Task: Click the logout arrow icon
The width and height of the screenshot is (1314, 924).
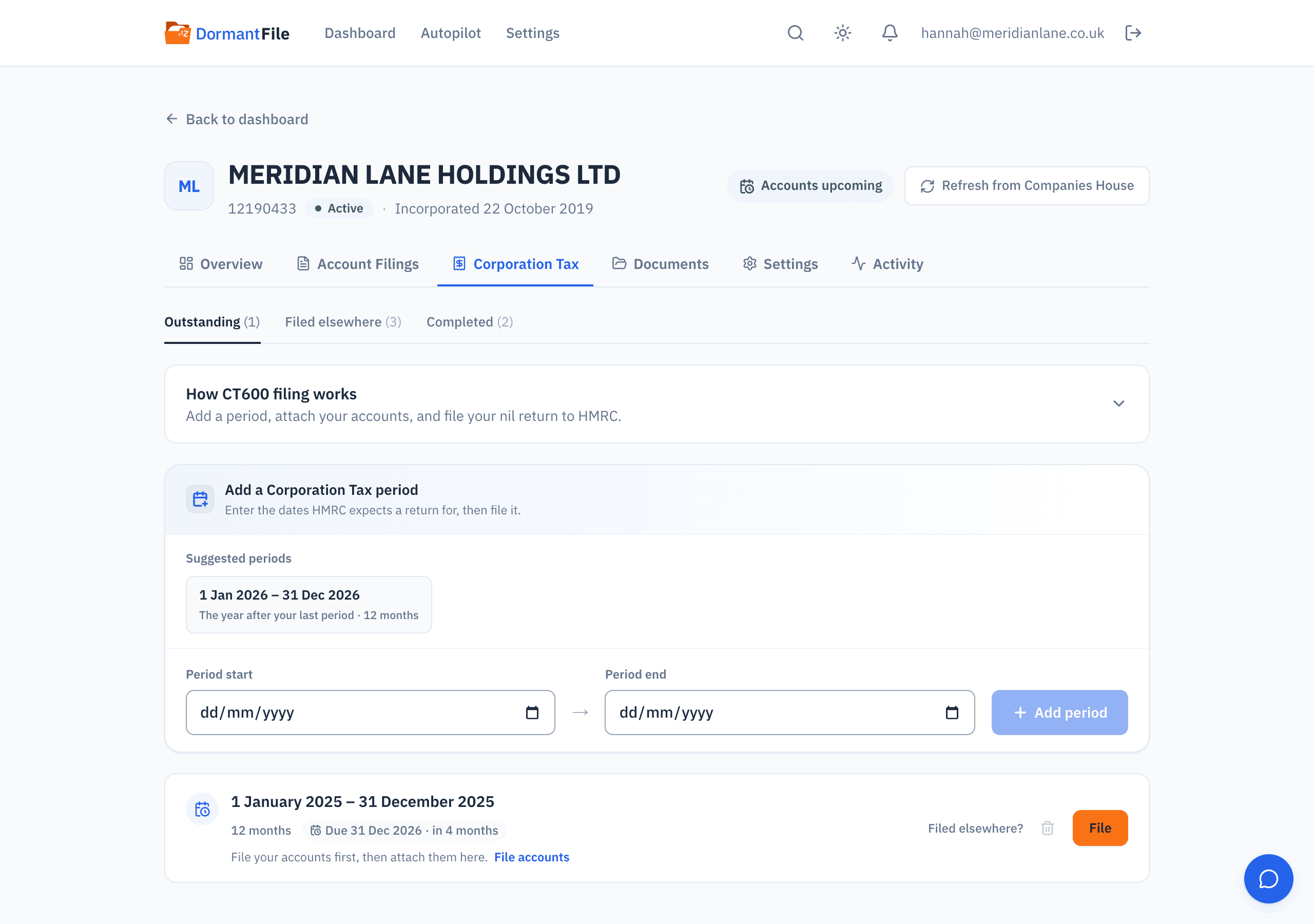Action: pyautogui.click(x=1133, y=33)
